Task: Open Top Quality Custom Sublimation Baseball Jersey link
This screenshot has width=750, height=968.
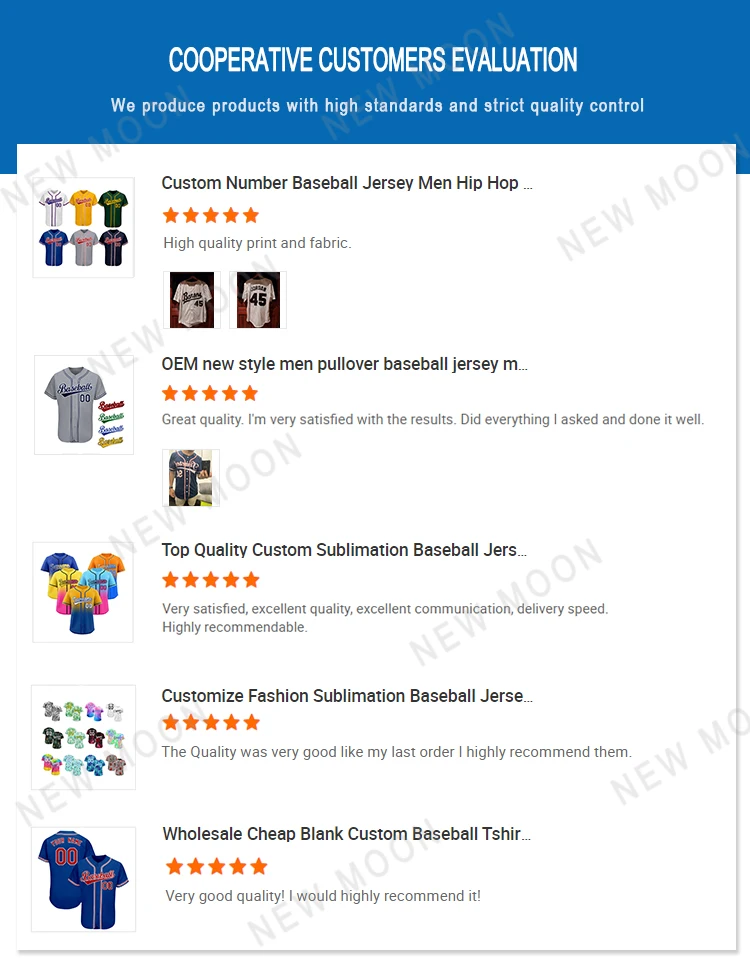Action: pos(344,550)
